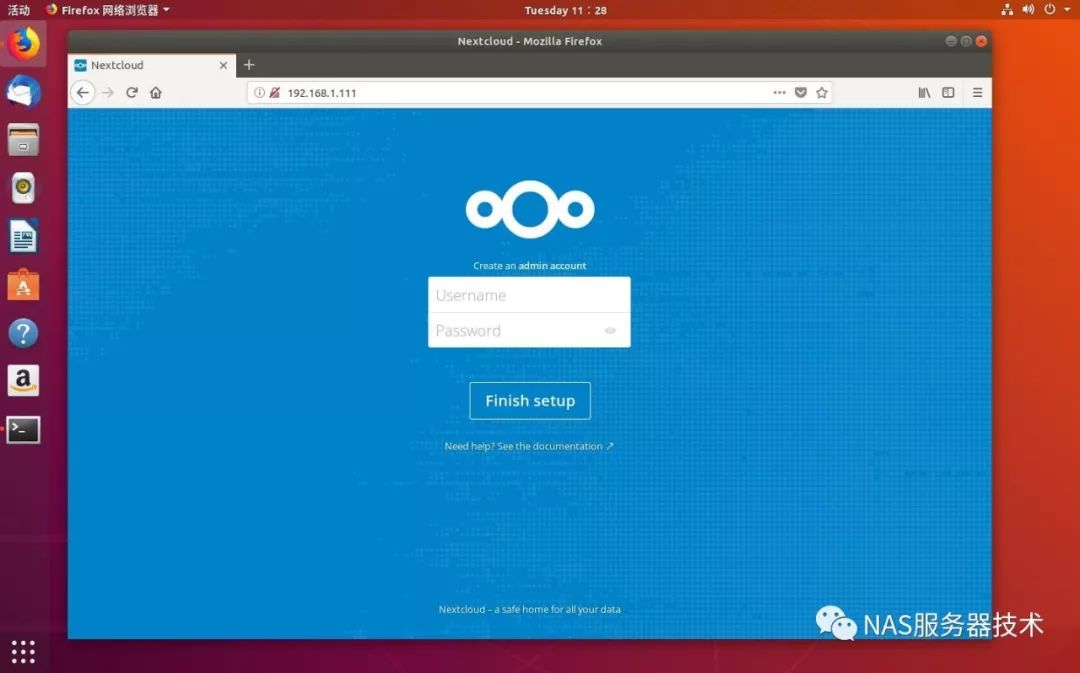
Task: Open the 活动 Activities overview
Action: coord(19,10)
